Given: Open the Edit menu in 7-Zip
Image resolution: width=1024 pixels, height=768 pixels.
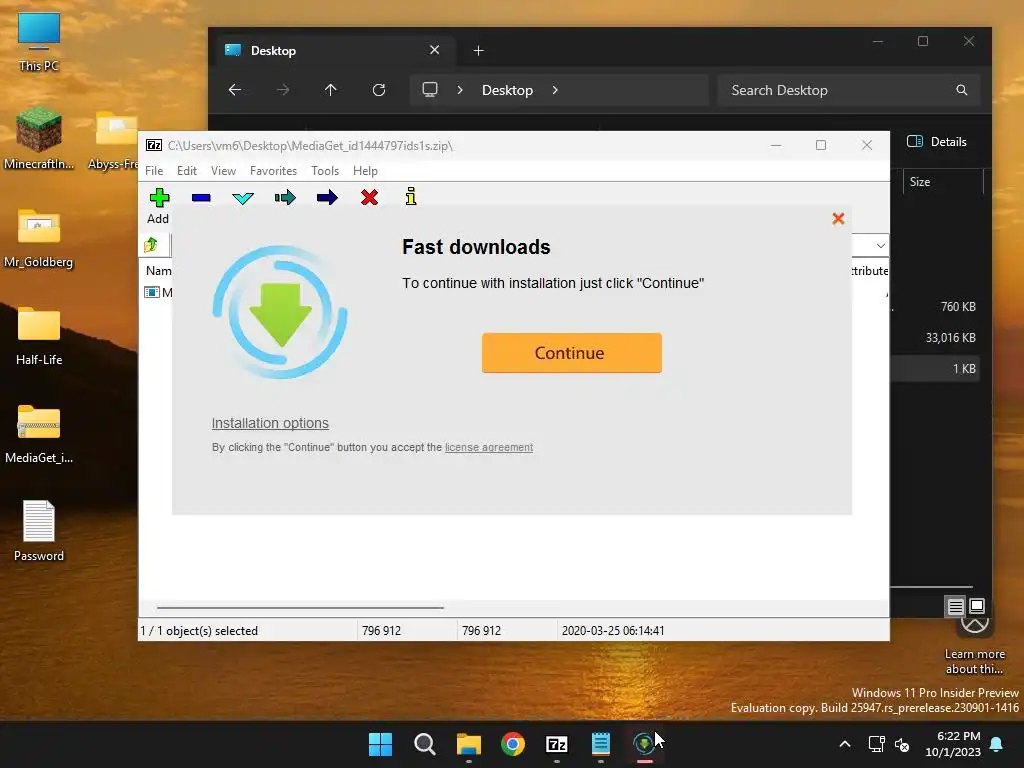Looking at the screenshot, I should 187,170.
